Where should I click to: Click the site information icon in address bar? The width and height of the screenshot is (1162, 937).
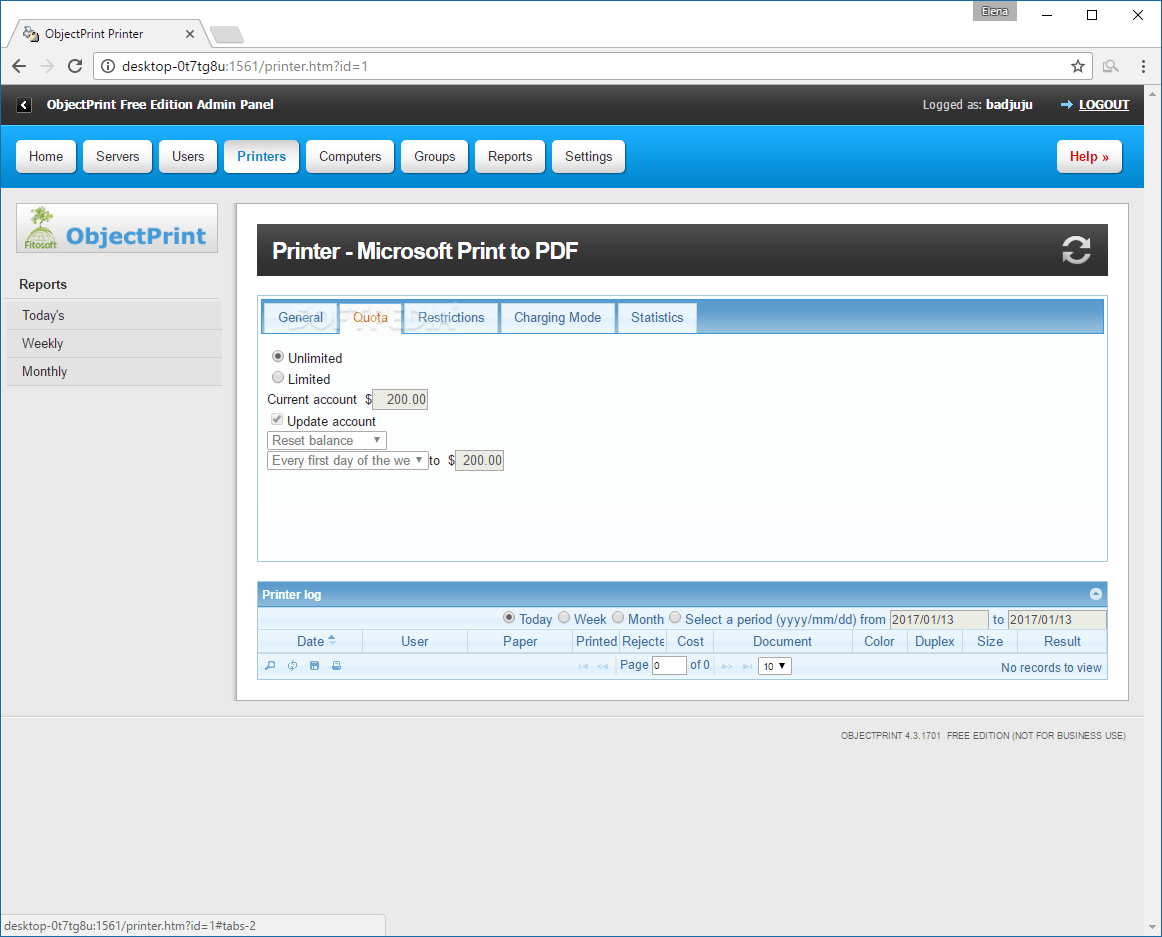click(x=108, y=66)
